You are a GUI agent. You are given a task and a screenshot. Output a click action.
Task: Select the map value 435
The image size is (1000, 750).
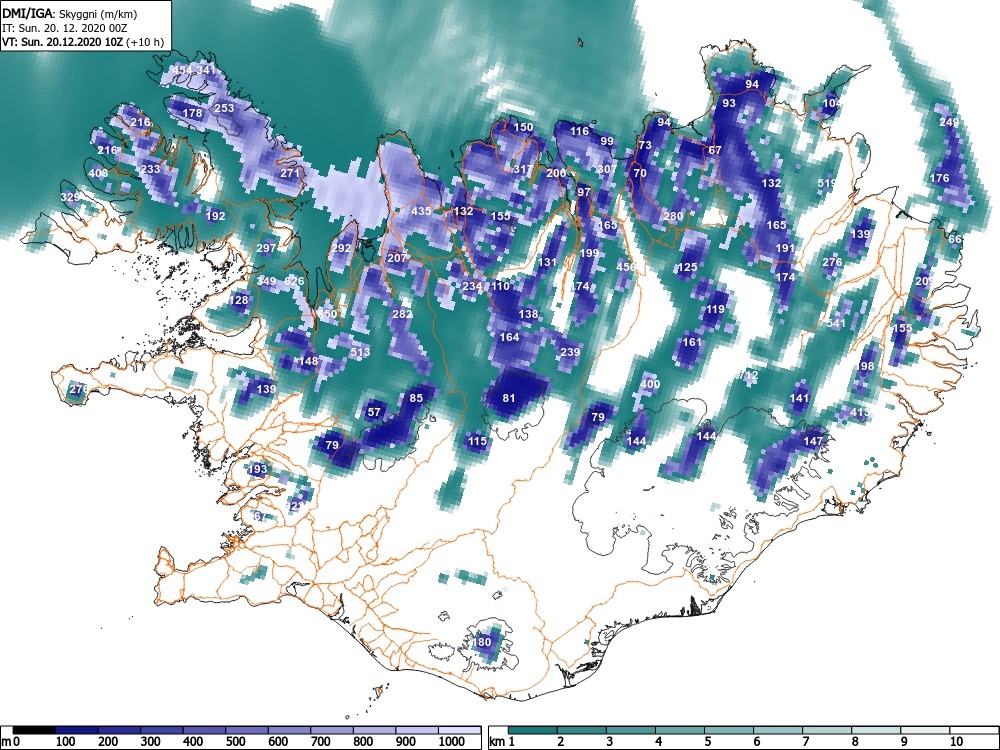pos(422,211)
